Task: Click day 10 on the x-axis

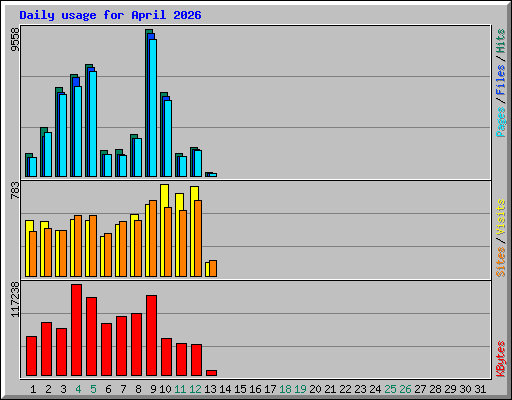Action: (165, 389)
